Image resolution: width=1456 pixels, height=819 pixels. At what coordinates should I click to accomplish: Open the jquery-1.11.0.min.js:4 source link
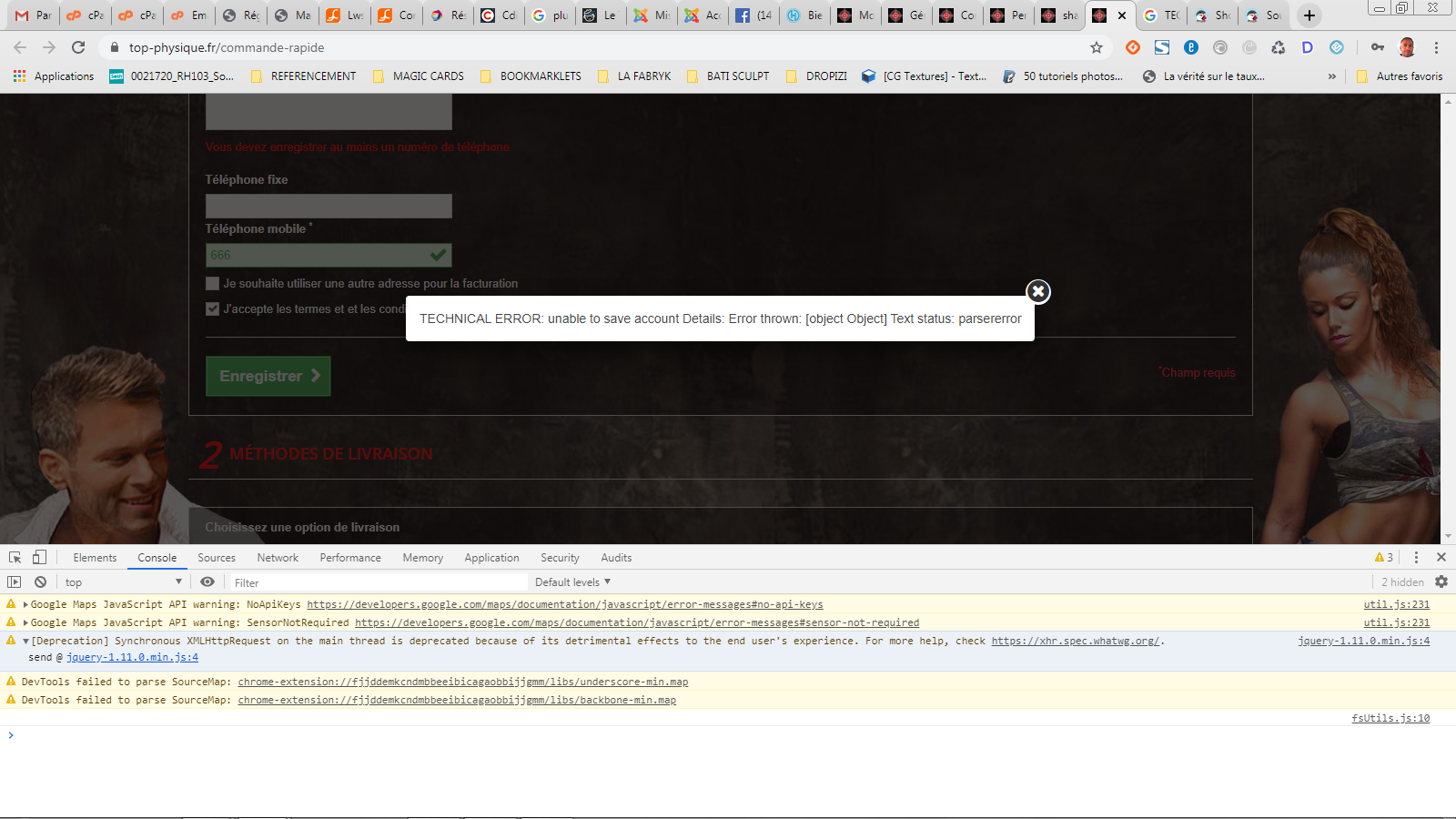pyautogui.click(x=1363, y=641)
